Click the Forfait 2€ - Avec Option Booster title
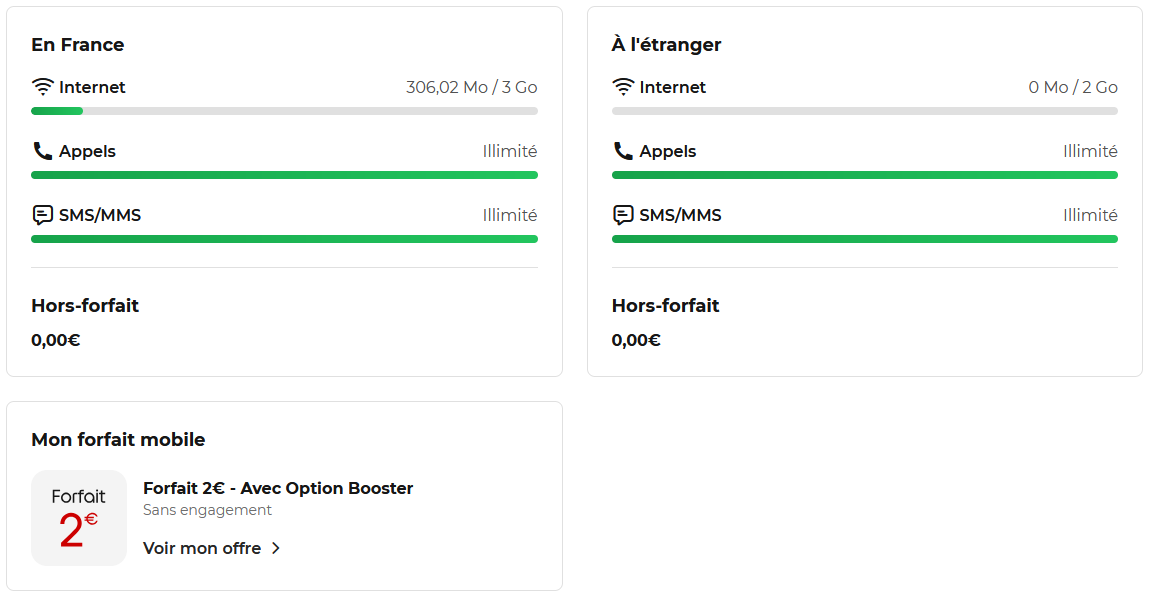This screenshot has height=597, width=1149. pos(278,488)
